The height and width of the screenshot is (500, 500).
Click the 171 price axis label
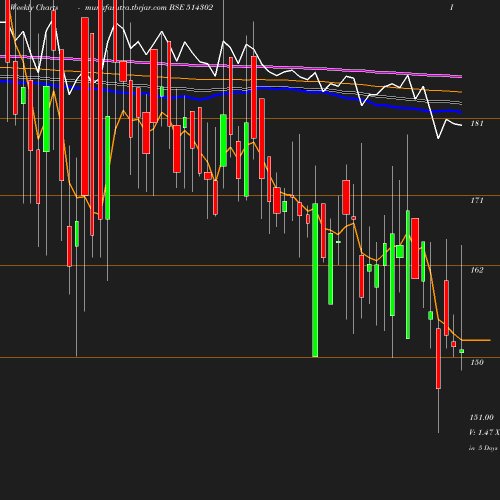(477, 200)
